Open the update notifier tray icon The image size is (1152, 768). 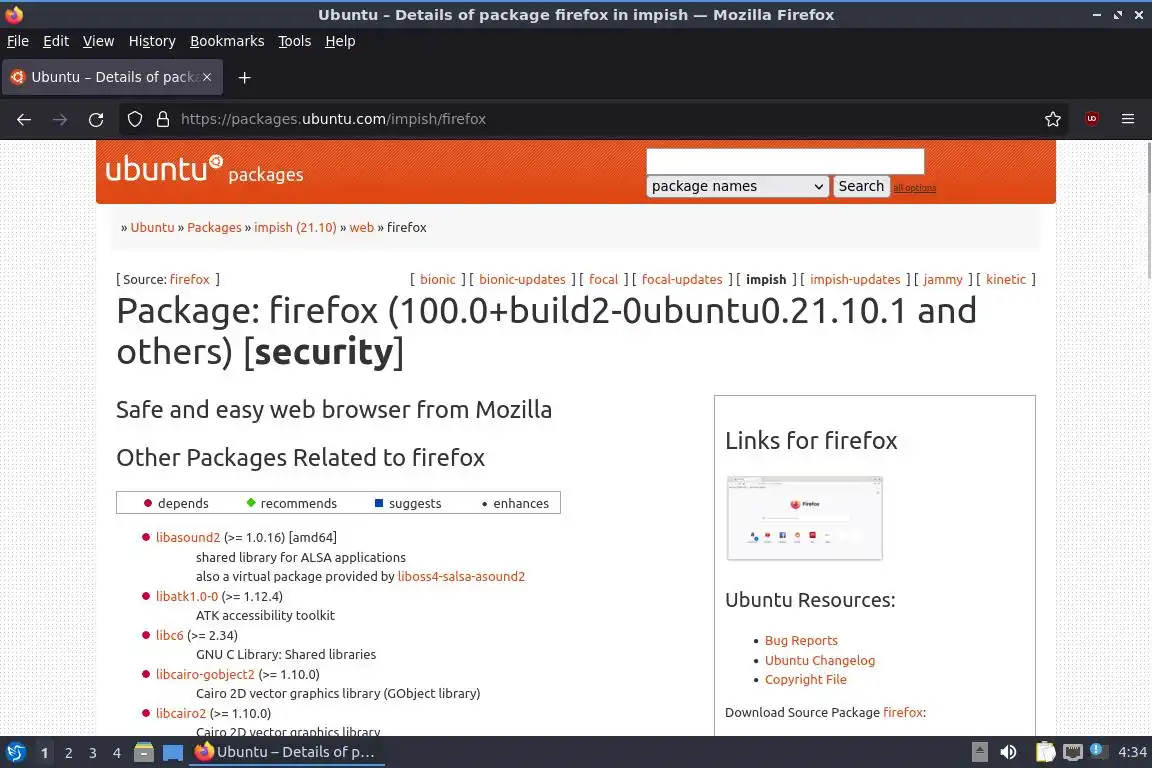(x=1098, y=750)
